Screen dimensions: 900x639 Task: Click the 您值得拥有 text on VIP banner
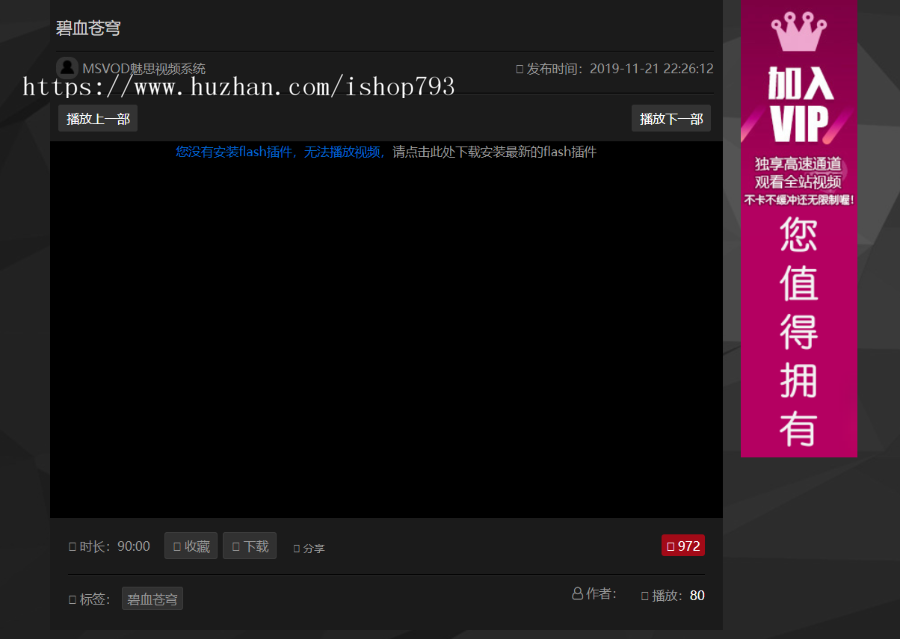(x=799, y=330)
